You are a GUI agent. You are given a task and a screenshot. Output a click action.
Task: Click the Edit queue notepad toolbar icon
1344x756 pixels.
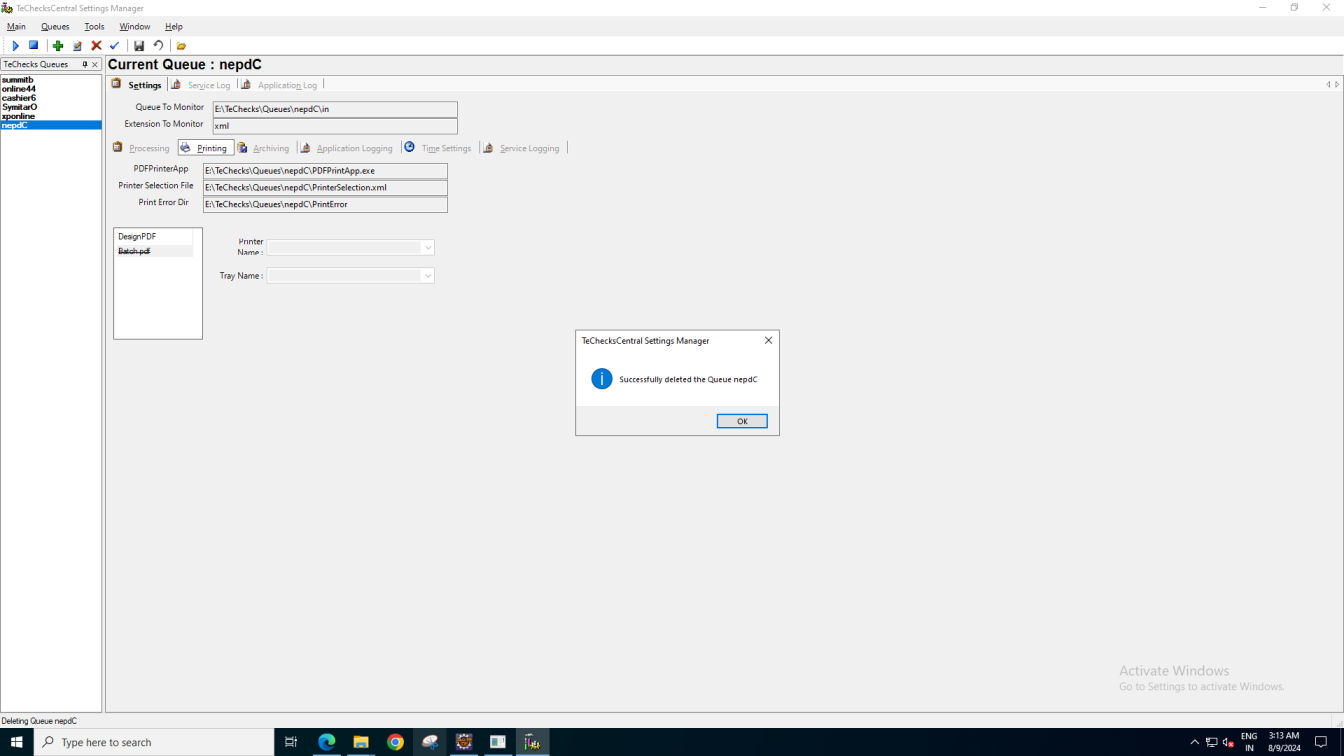click(x=77, y=46)
